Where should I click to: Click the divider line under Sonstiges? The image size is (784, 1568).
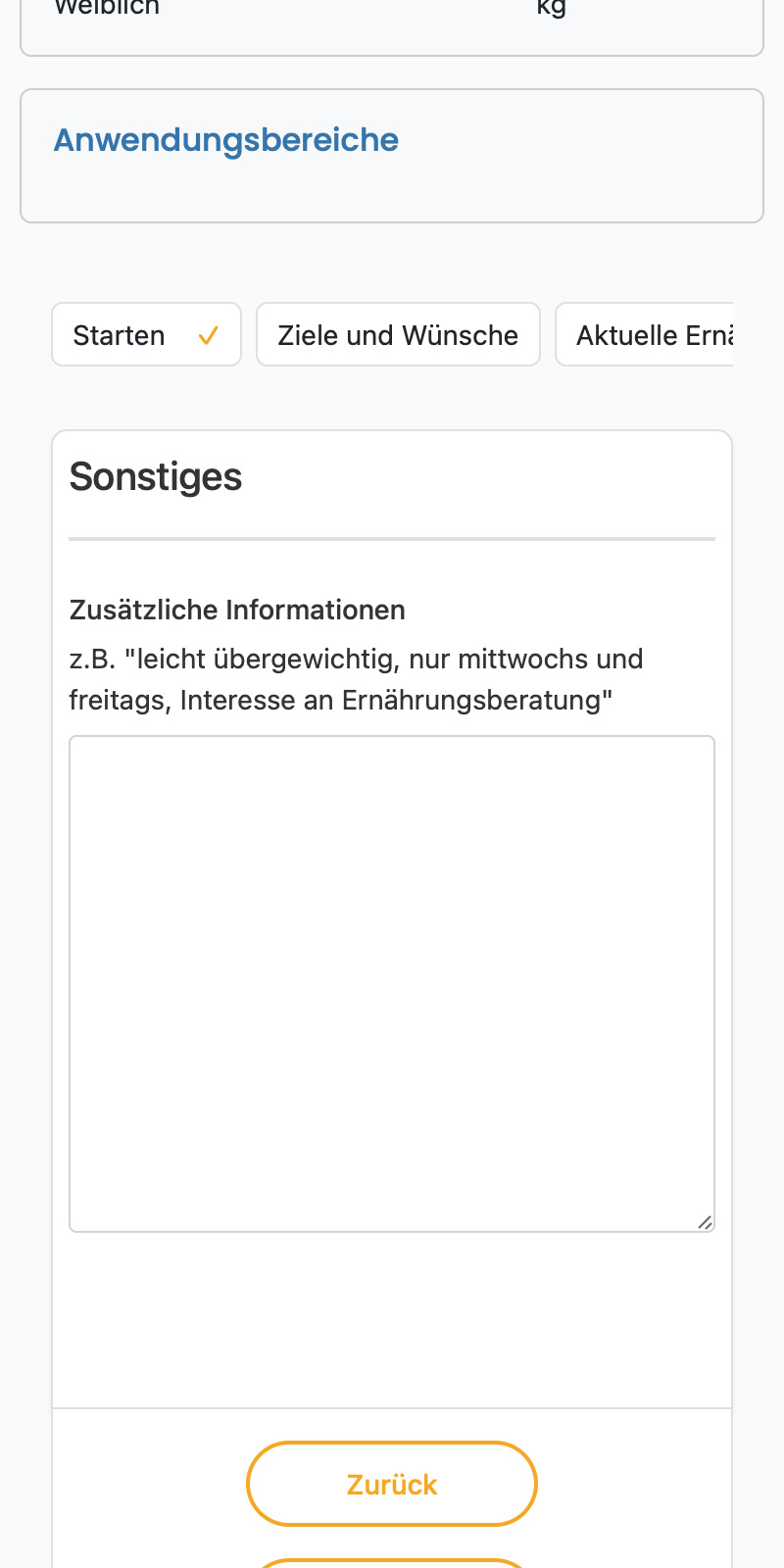click(392, 539)
